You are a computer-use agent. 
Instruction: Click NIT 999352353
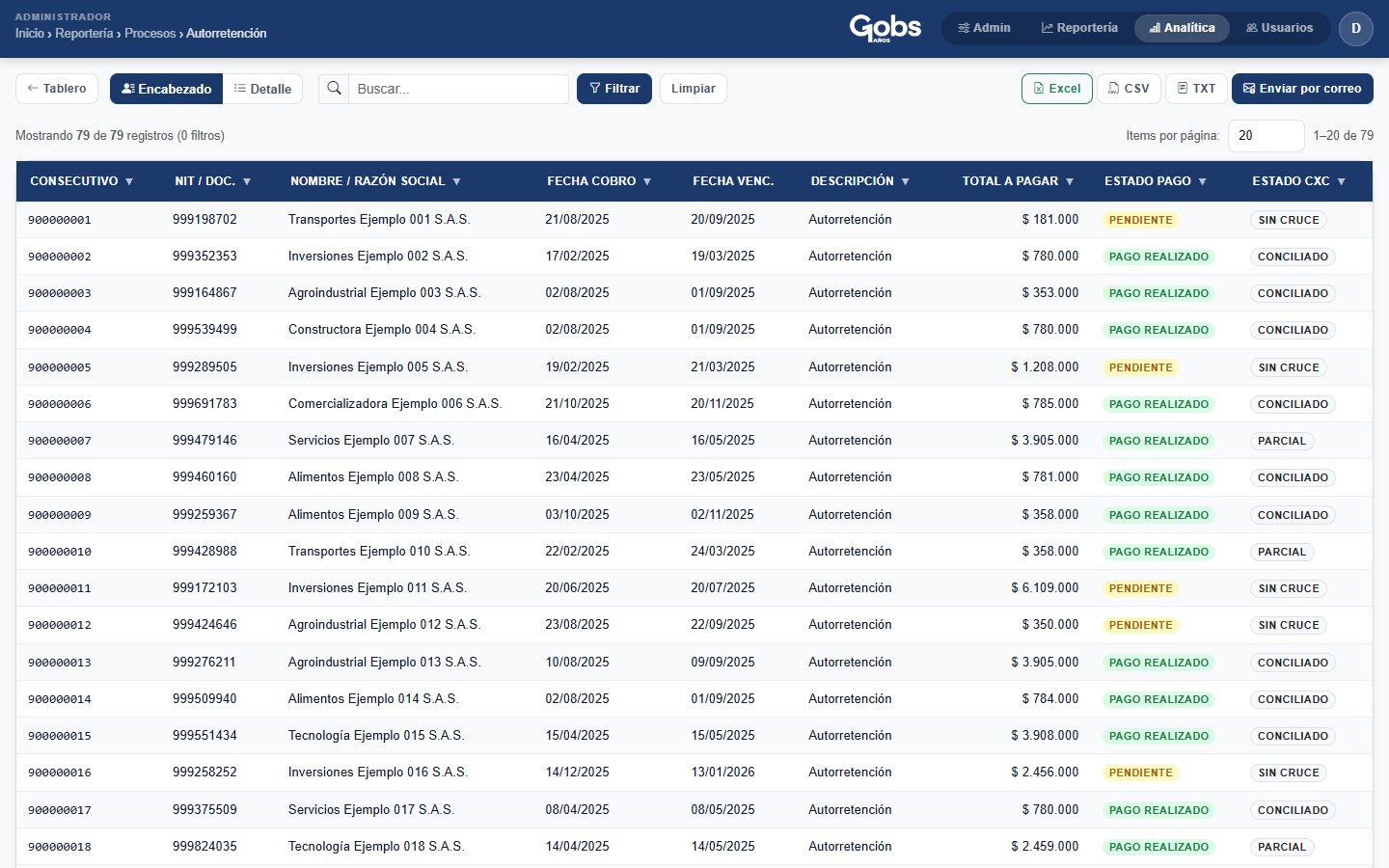(204, 257)
